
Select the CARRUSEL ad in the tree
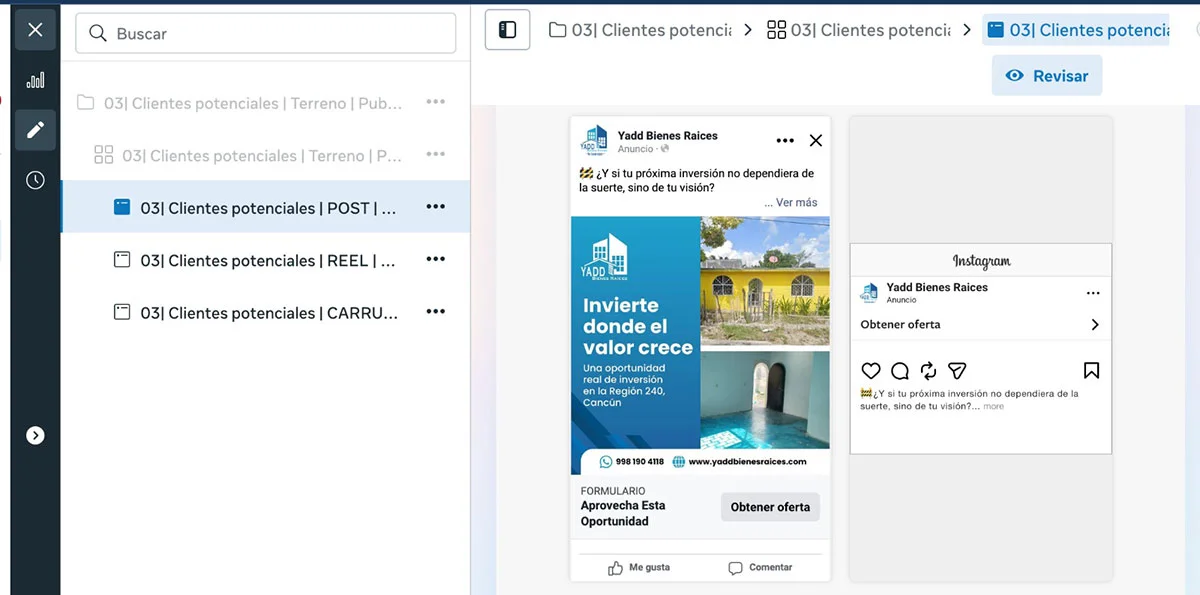(267, 313)
